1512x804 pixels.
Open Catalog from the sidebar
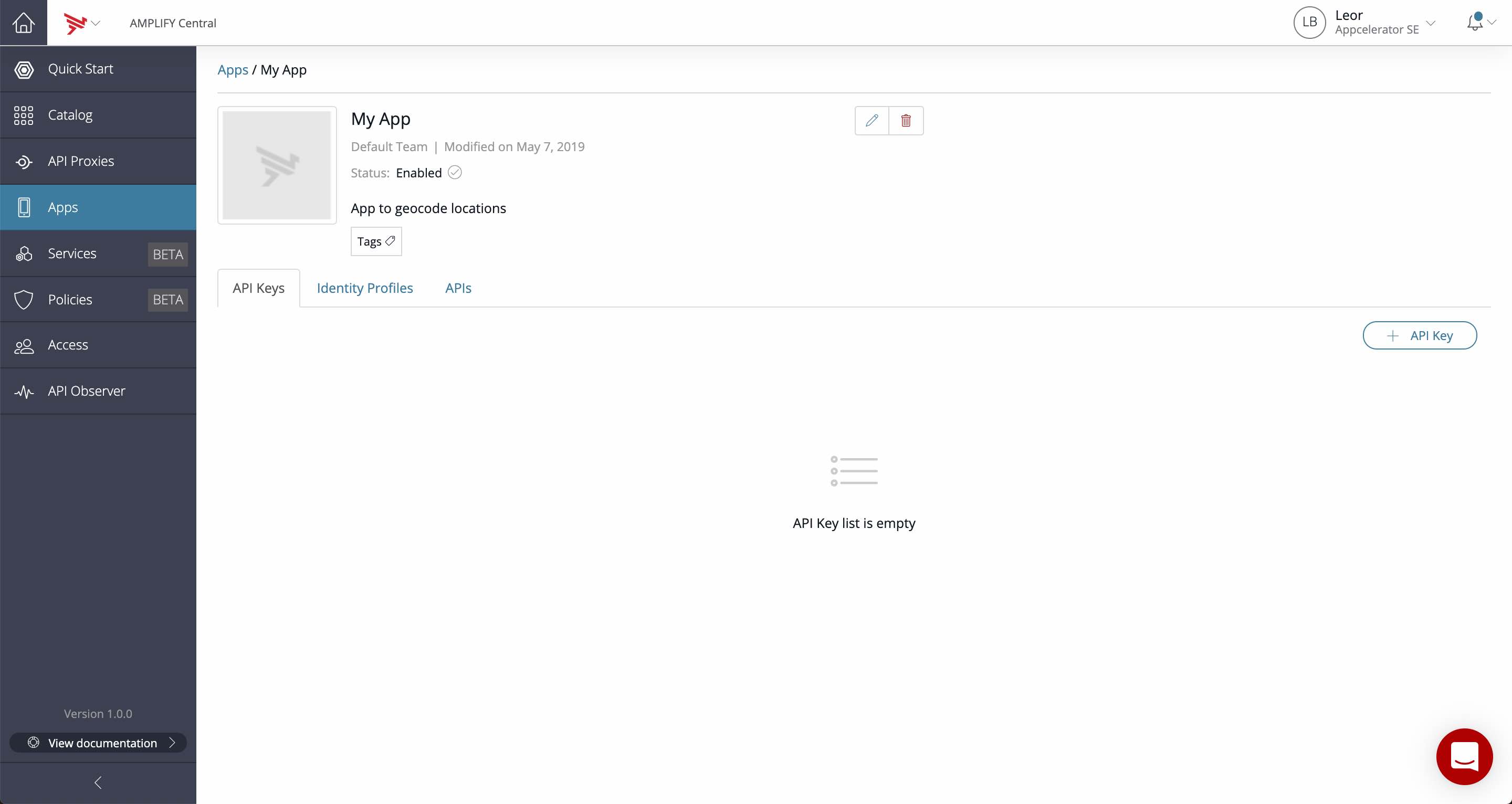point(98,115)
